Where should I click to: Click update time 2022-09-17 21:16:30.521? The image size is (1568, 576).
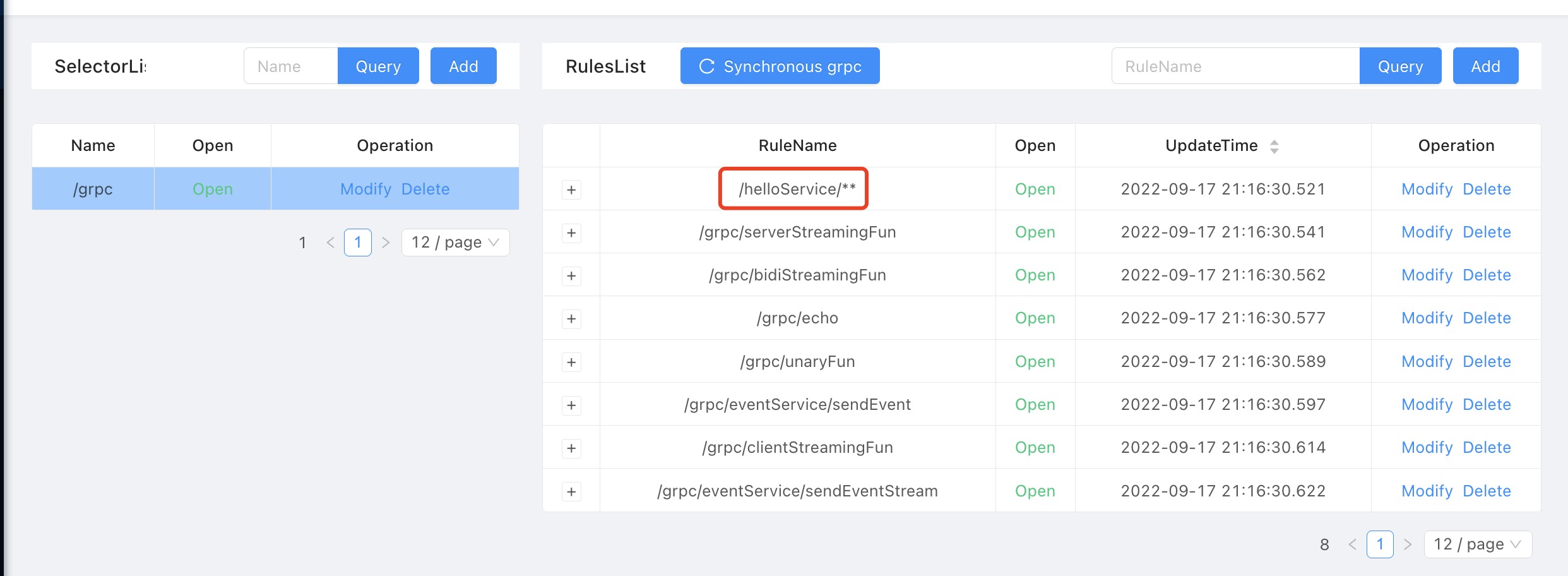coord(1223,189)
